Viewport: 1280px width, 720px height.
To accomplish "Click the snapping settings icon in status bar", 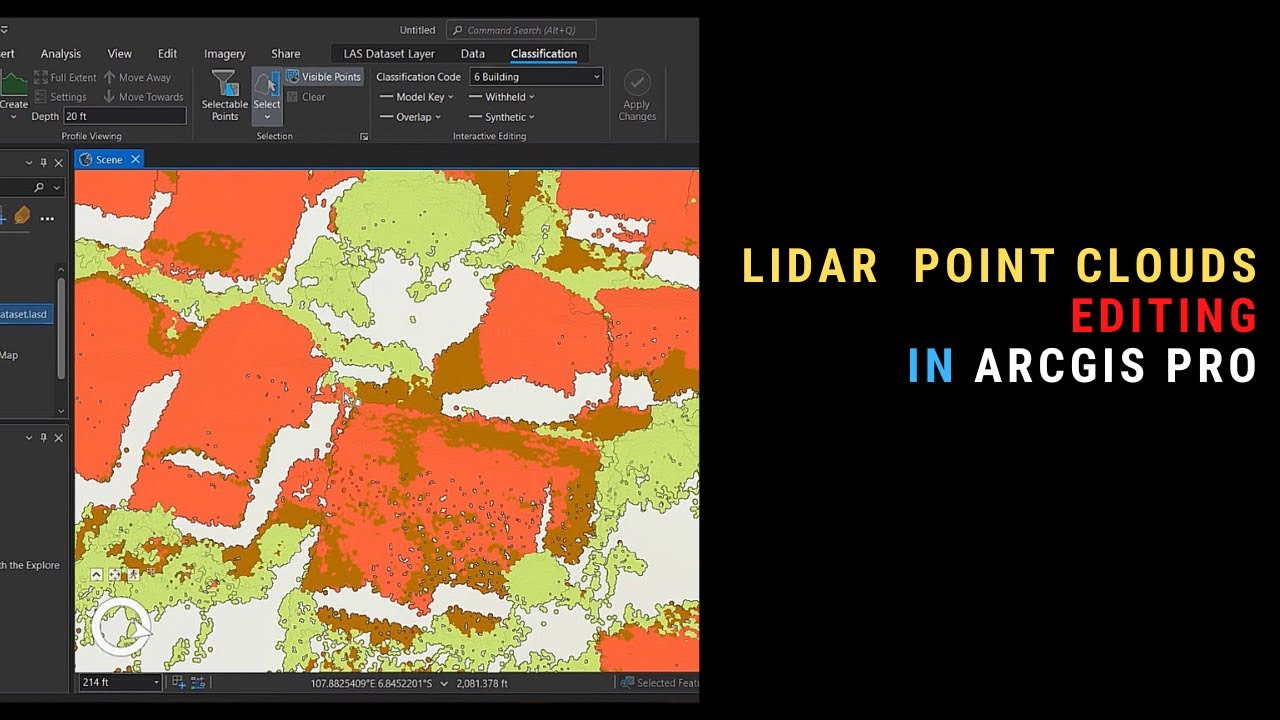I will (x=197, y=683).
